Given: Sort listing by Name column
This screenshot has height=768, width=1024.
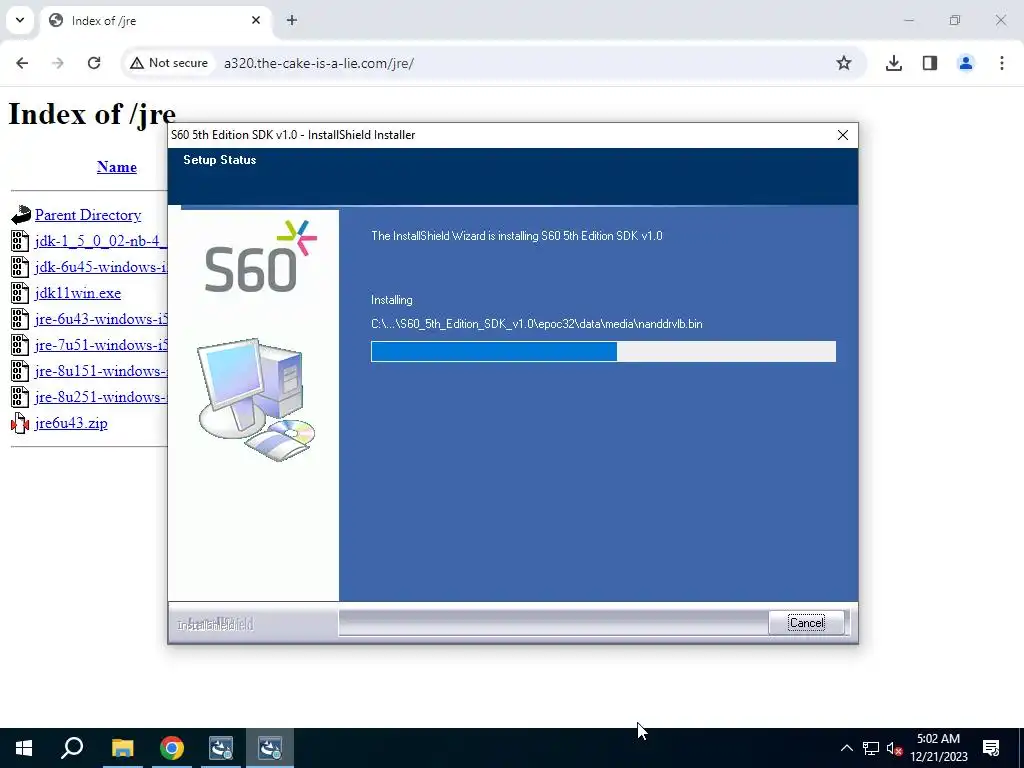Looking at the screenshot, I should point(117,167).
